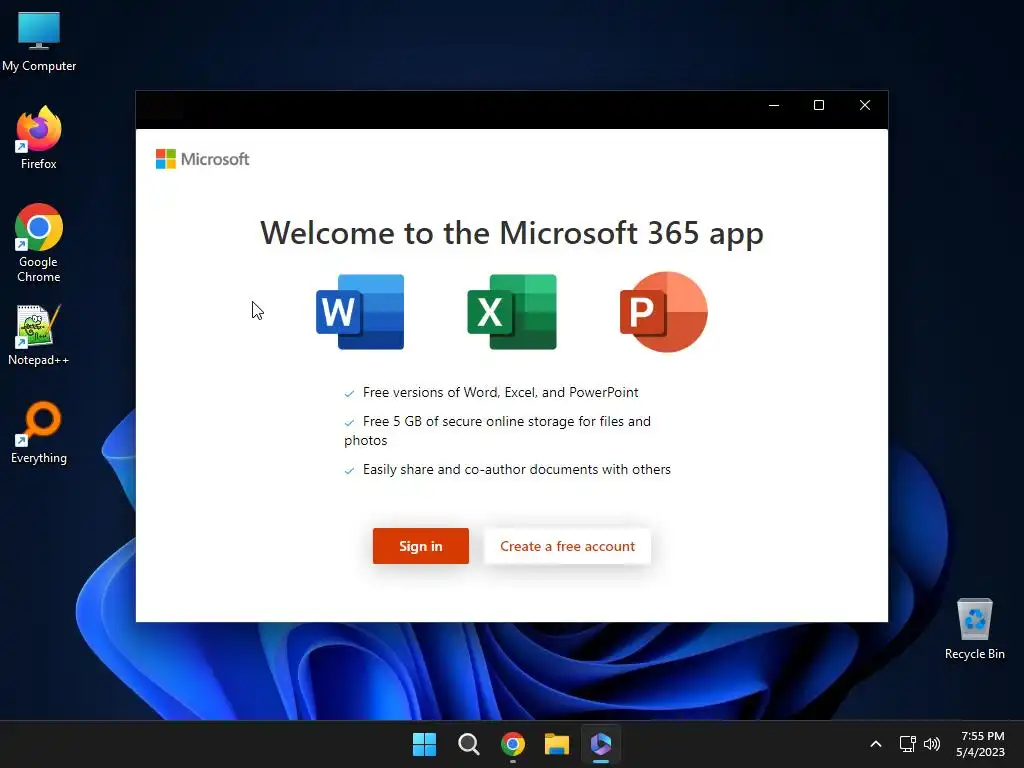Open the Windows Start menu
The width and height of the screenshot is (1024, 768).
(424, 744)
